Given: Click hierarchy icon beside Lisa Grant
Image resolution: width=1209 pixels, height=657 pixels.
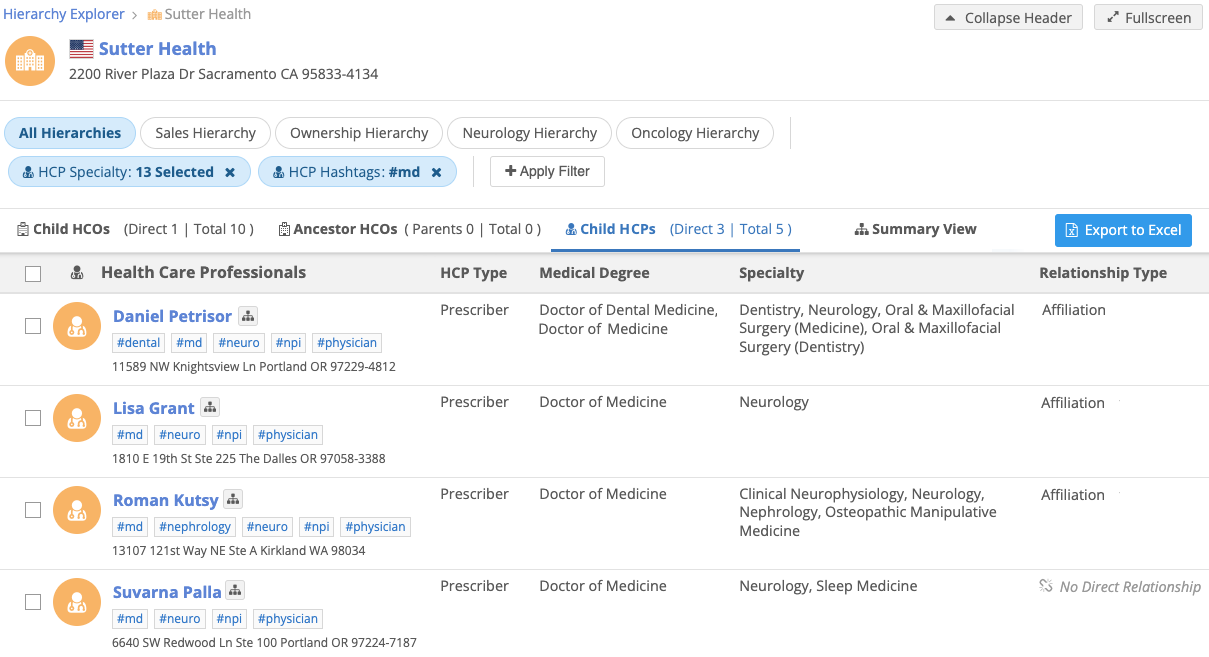Looking at the screenshot, I should (210, 407).
